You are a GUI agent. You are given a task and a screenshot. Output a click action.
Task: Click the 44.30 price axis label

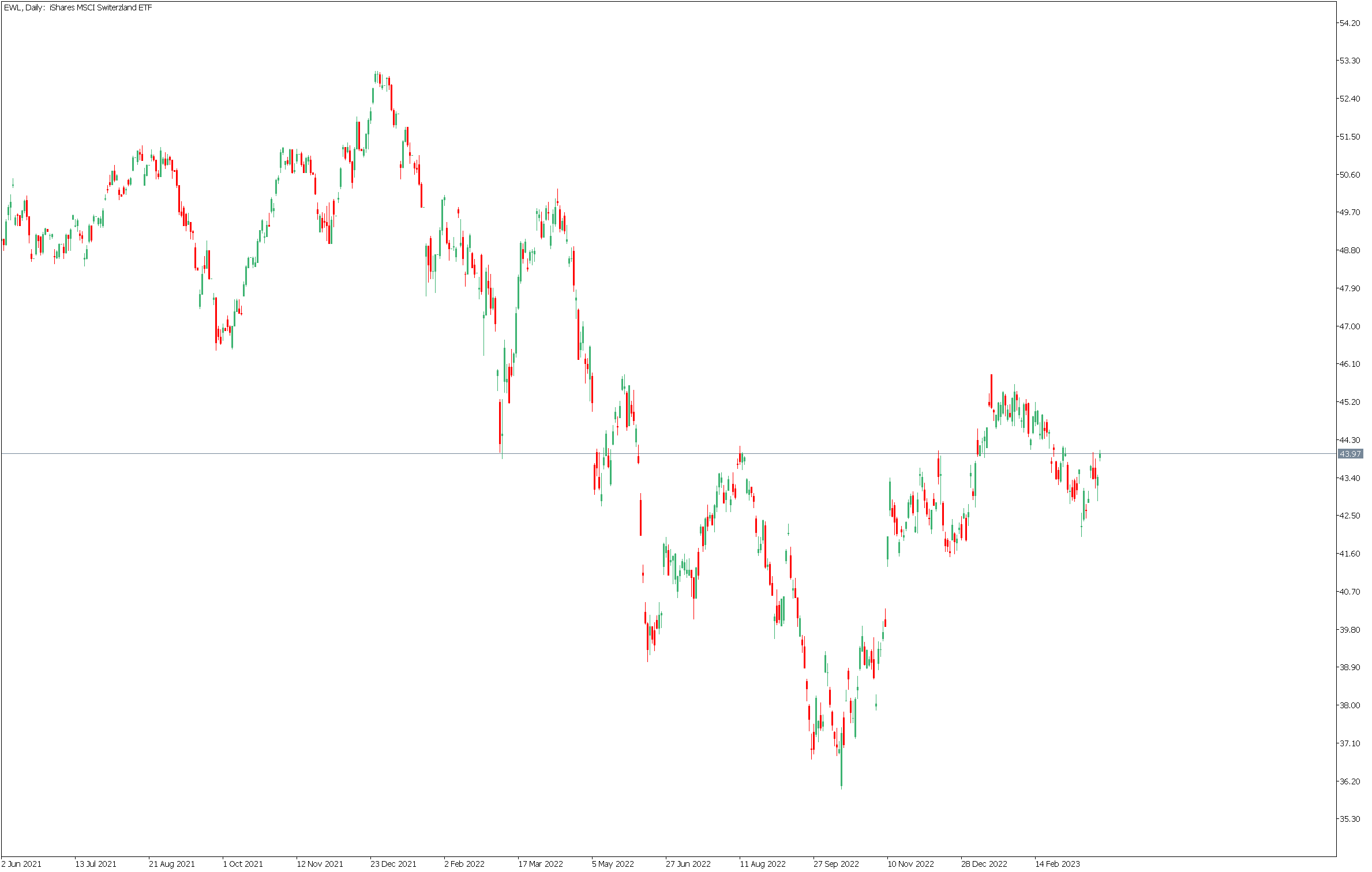coord(1349,440)
